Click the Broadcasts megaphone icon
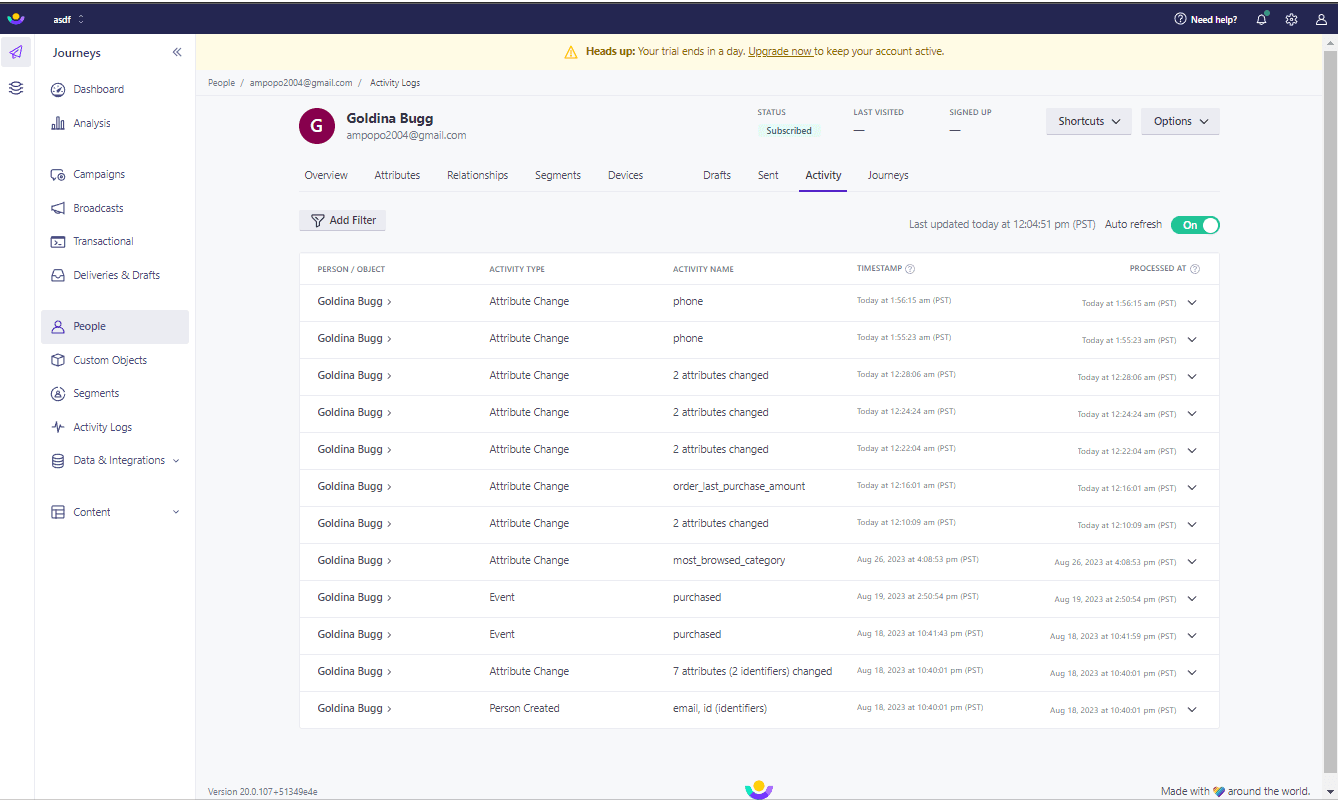Image resolution: width=1338 pixels, height=801 pixels. pos(58,208)
